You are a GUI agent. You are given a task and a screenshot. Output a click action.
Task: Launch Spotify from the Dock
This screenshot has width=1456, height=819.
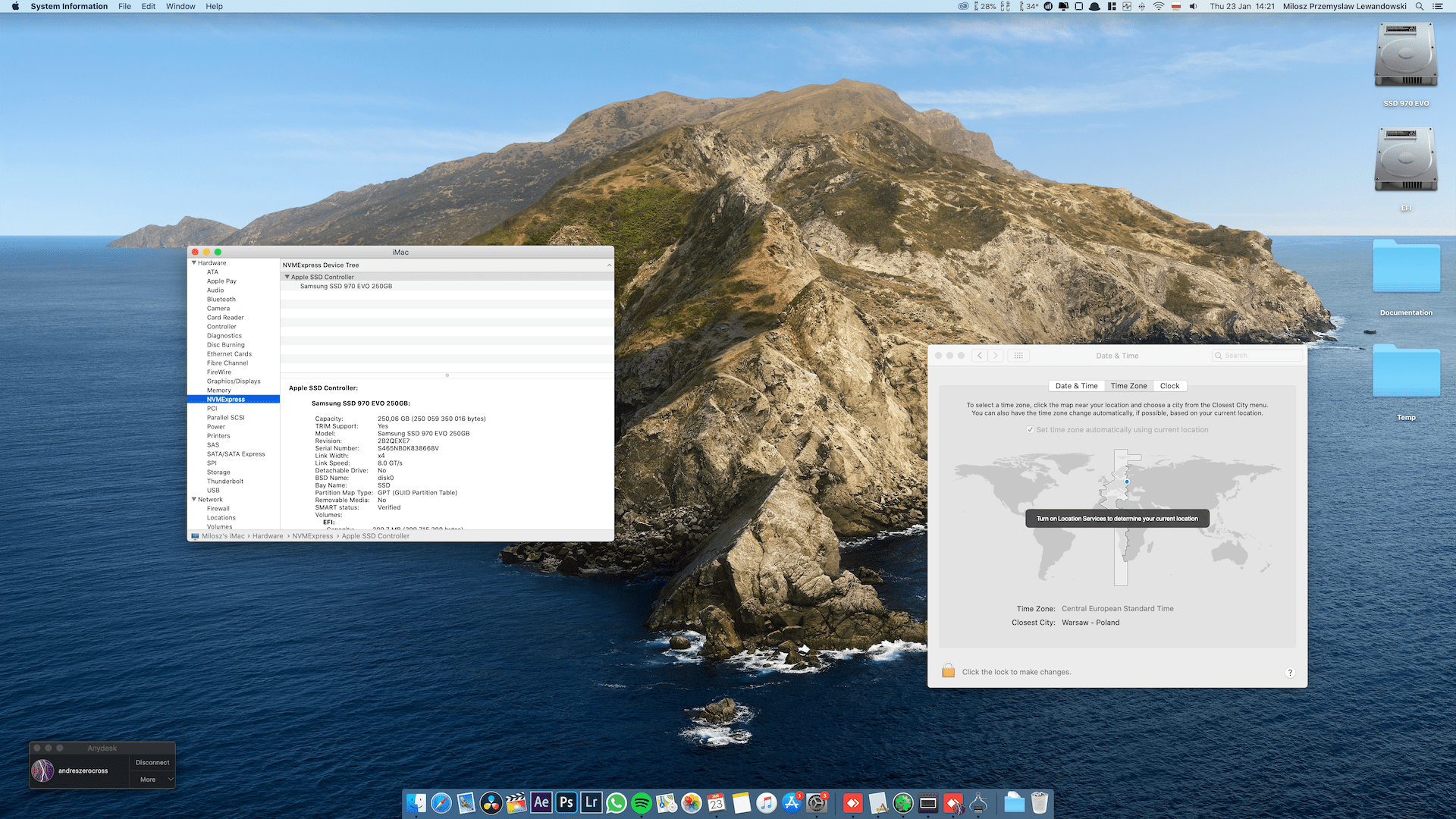pyautogui.click(x=641, y=802)
